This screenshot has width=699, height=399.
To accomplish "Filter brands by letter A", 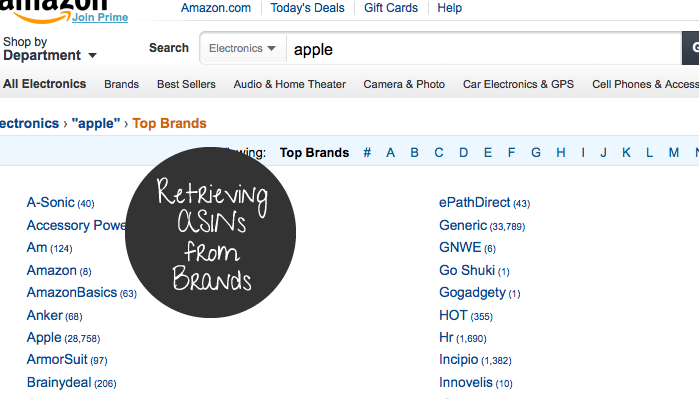I will (x=391, y=153).
